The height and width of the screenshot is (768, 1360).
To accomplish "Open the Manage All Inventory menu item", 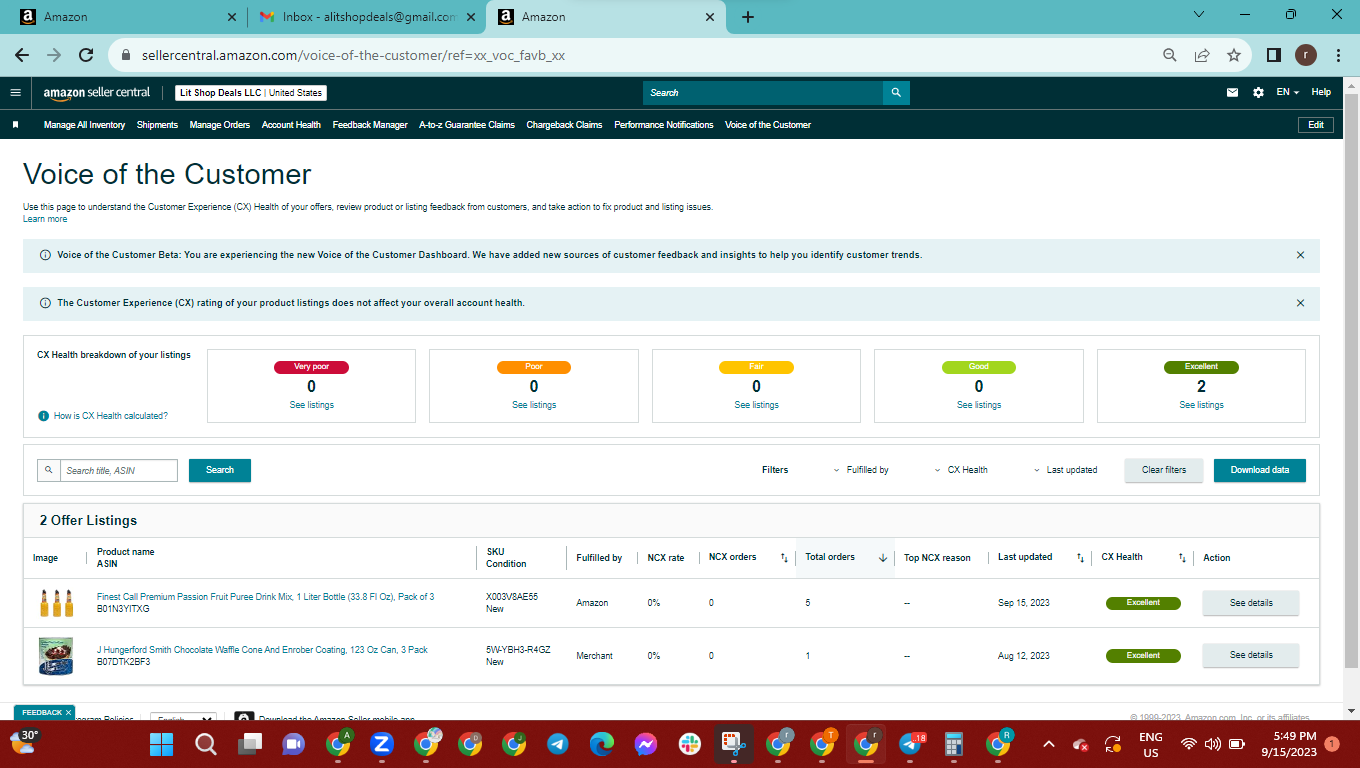I will tap(84, 125).
